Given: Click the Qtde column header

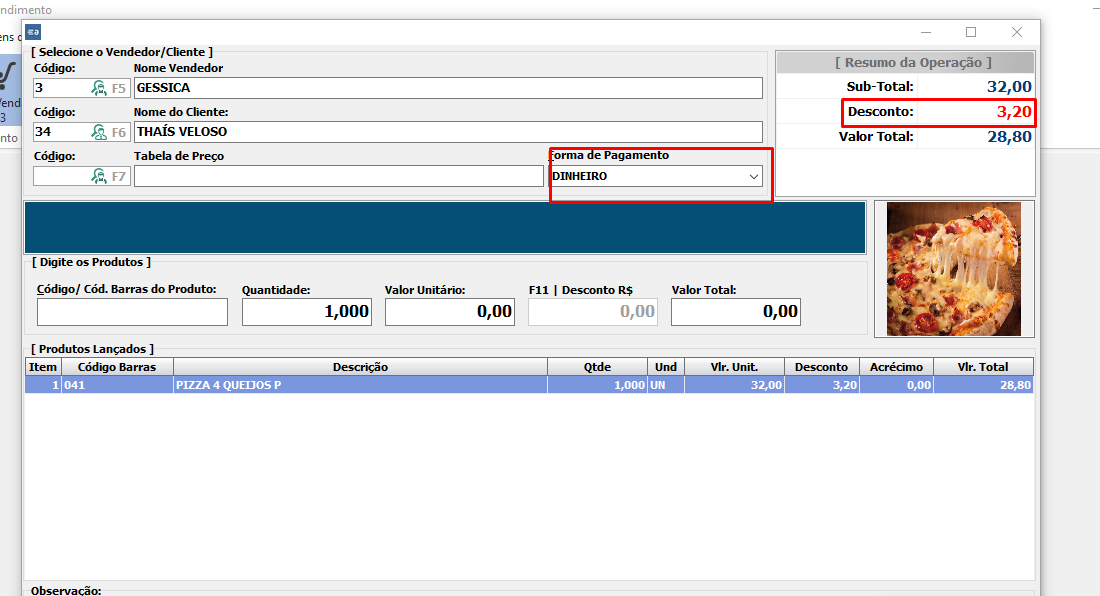Looking at the screenshot, I should pos(597,367).
